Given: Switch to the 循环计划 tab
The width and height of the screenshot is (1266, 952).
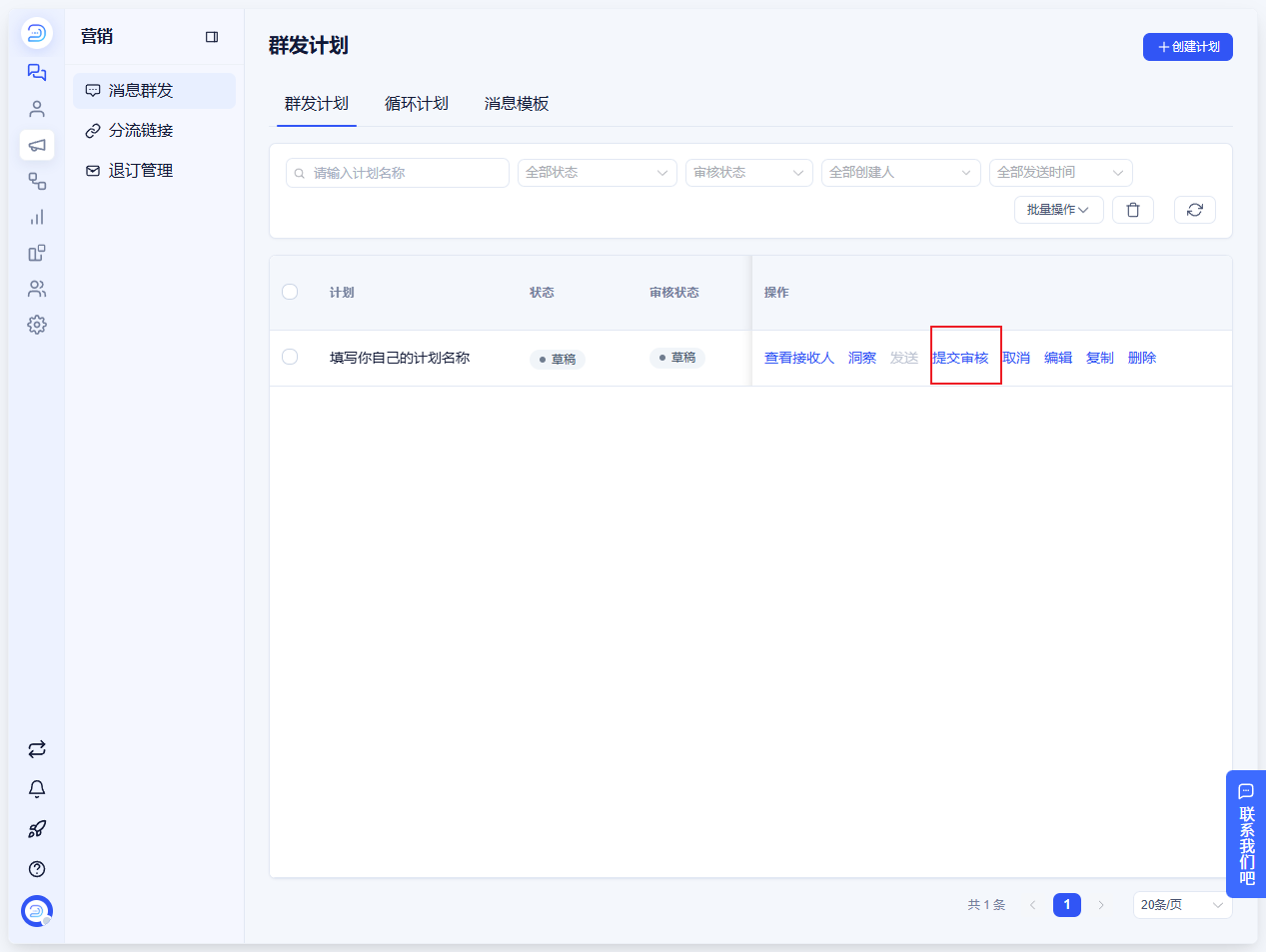Looking at the screenshot, I should [417, 104].
